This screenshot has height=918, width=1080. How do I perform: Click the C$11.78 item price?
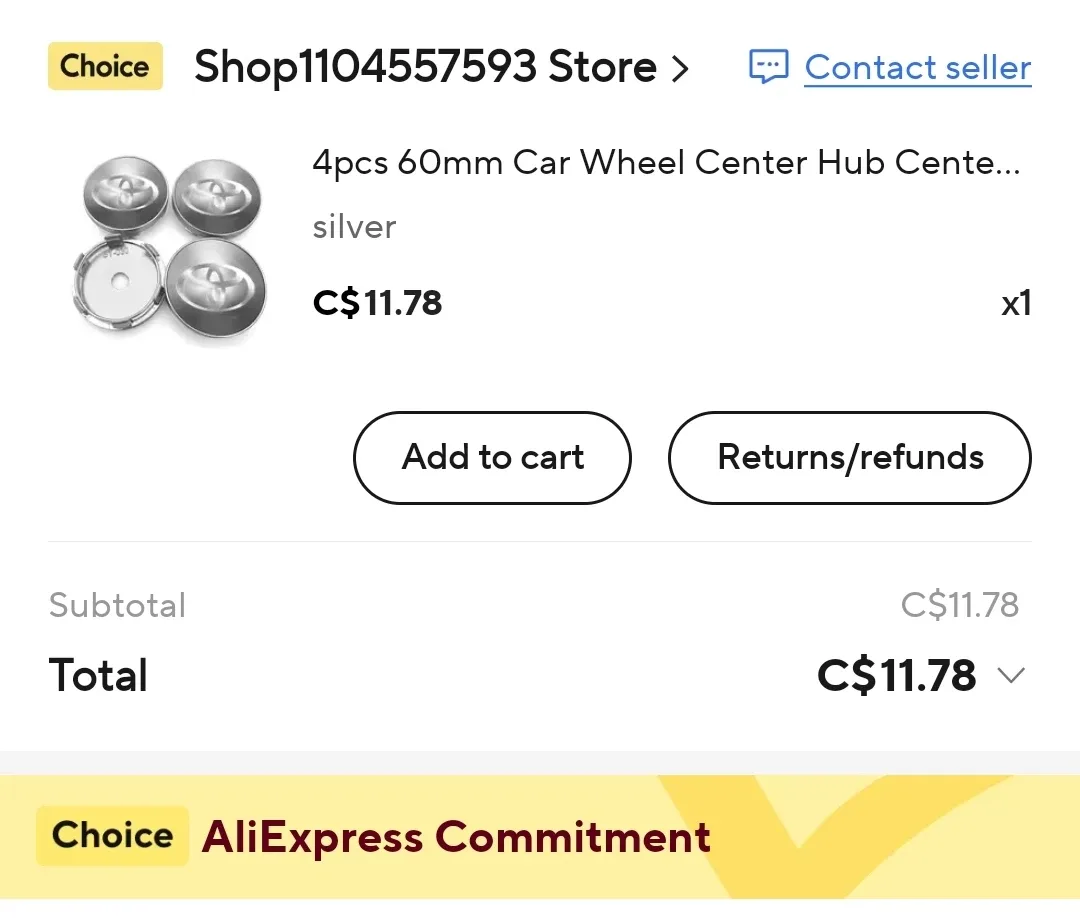pyautogui.click(x=377, y=303)
